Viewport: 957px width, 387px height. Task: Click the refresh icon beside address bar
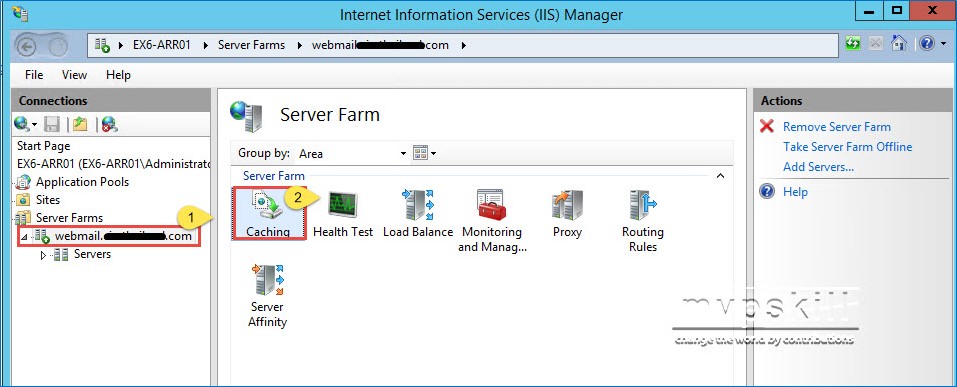point(853,44)
